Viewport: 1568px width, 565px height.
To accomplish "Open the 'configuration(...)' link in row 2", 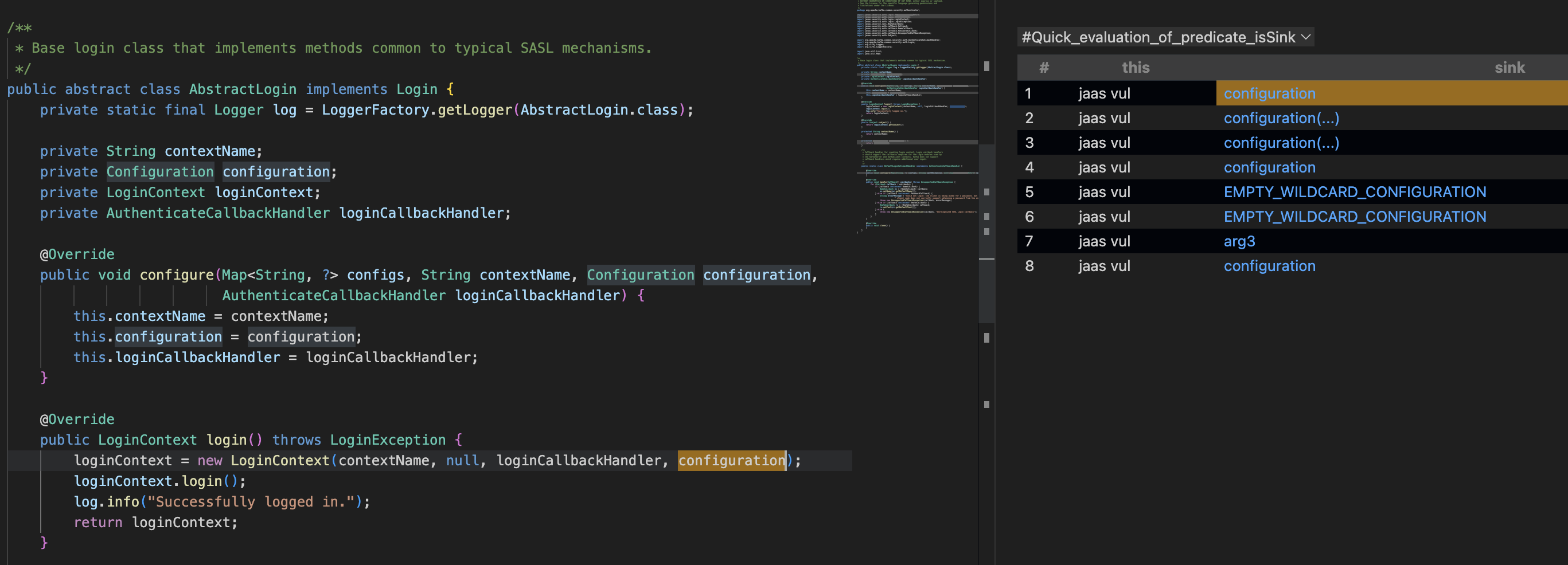I will click(x=1281, y=118).
